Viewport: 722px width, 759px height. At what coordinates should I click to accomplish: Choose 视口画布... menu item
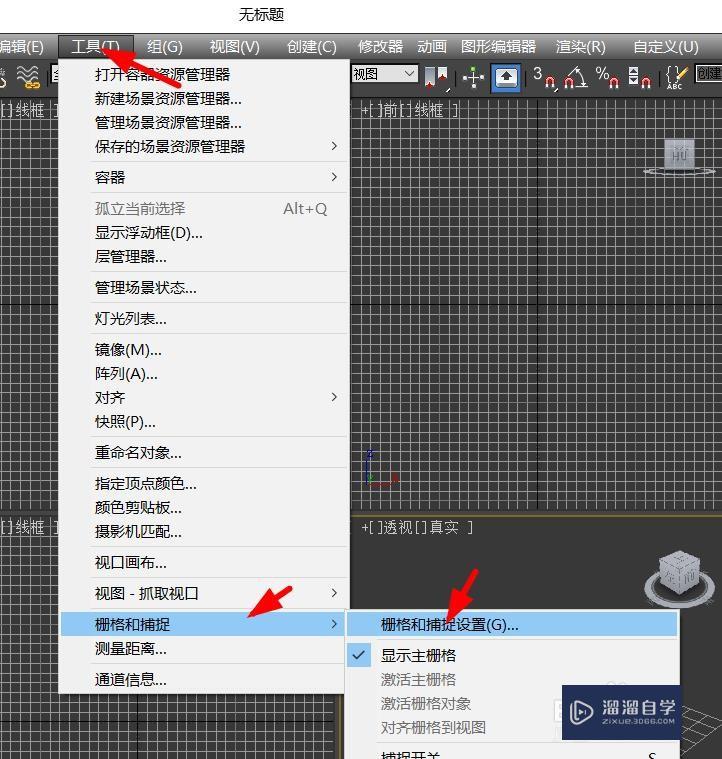pos(203,562)
